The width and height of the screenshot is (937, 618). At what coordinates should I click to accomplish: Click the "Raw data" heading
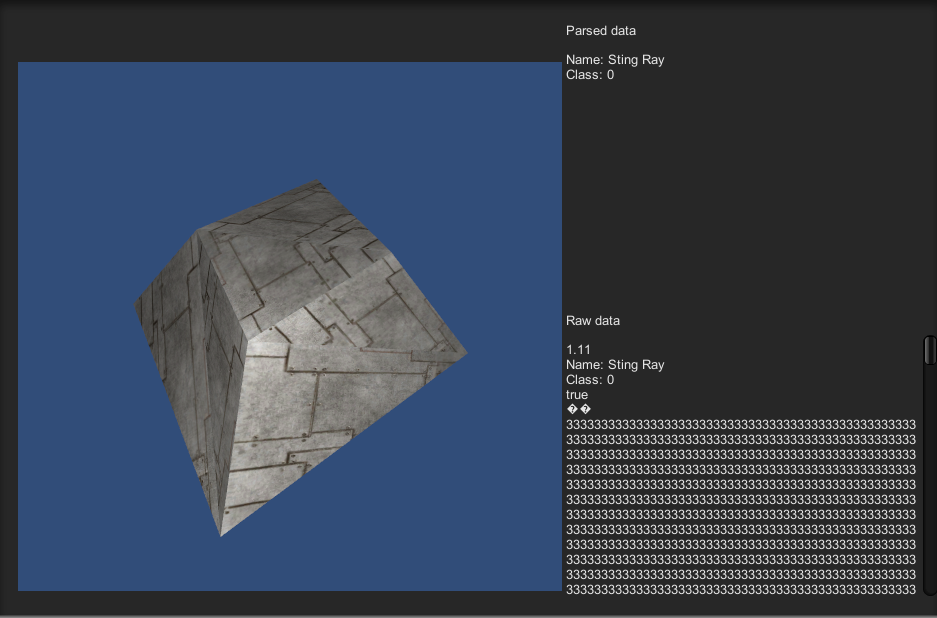(x=593, y=321)
